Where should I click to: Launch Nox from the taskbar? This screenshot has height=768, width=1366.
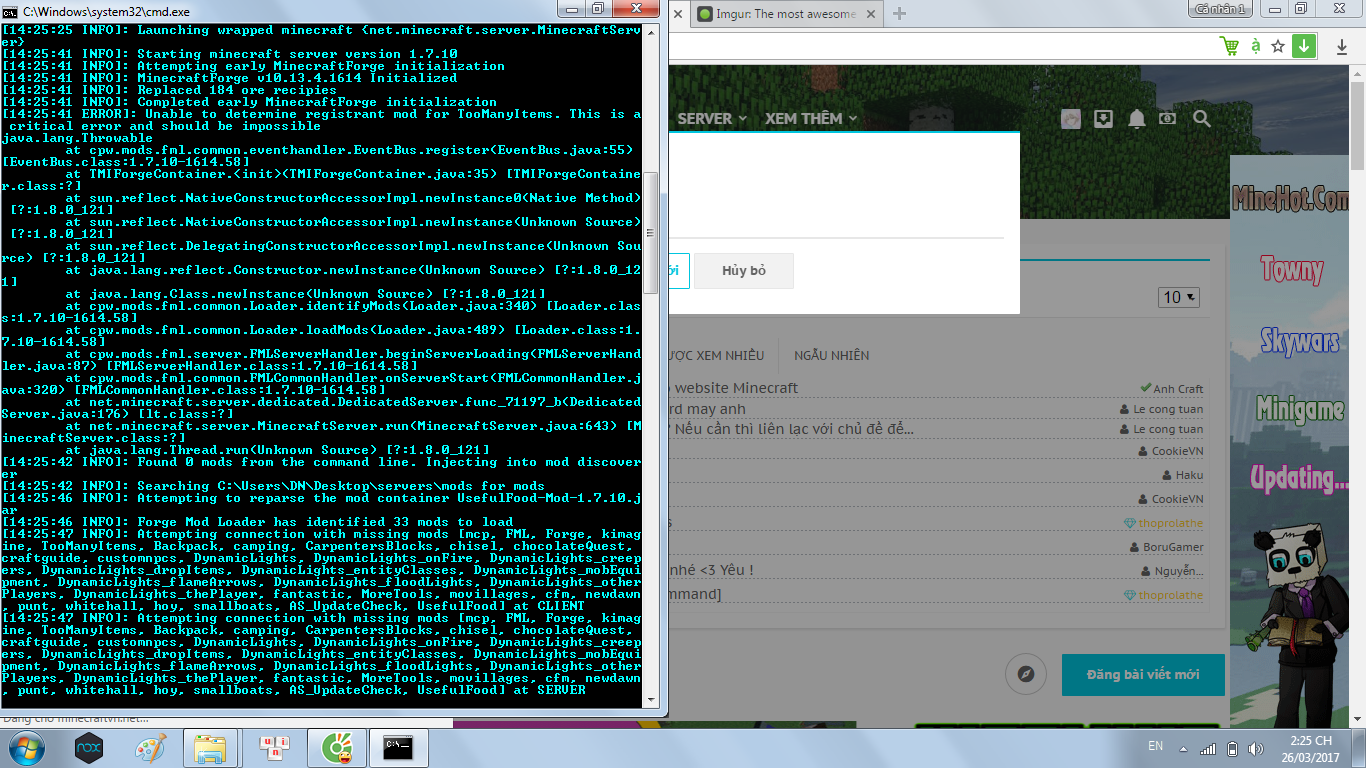[x=89, y=748]
